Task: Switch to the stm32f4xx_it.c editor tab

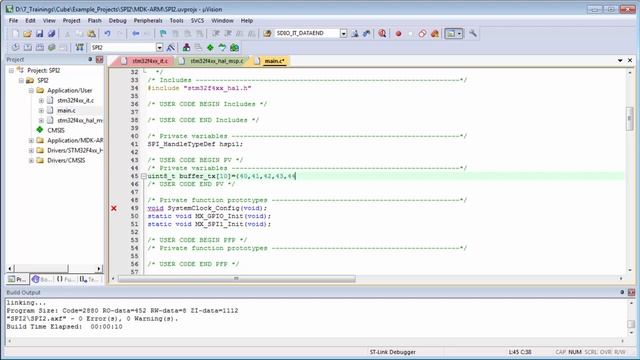Action: pos(146,61)
